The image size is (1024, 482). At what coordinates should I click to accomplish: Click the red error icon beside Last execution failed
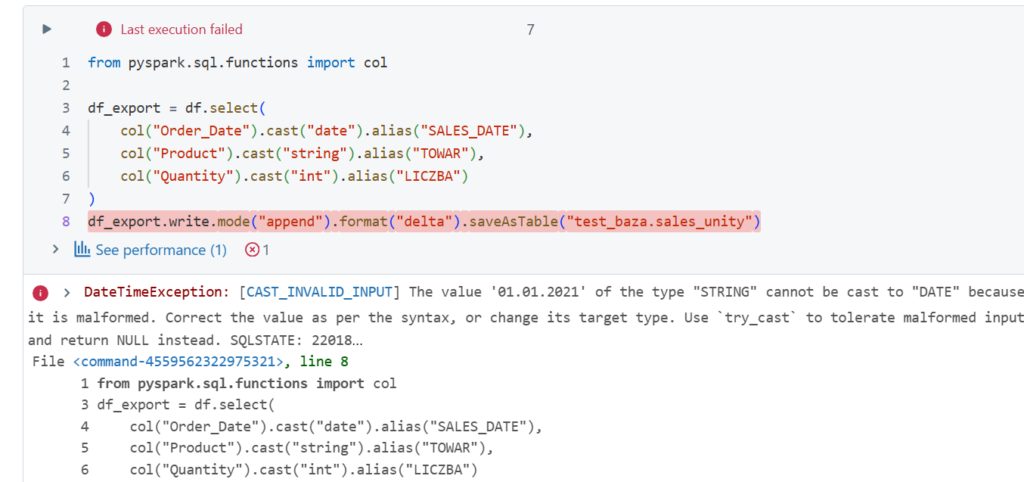[x=103, y=30]
